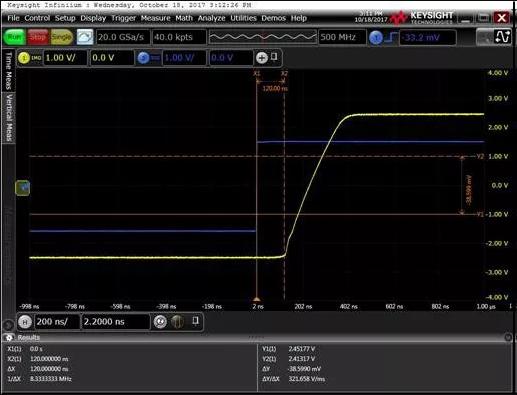This screenshot has height=395, width=517.
Task: Edit the 20.0 GSa/s sample rate field
Action: coord(123,37)
